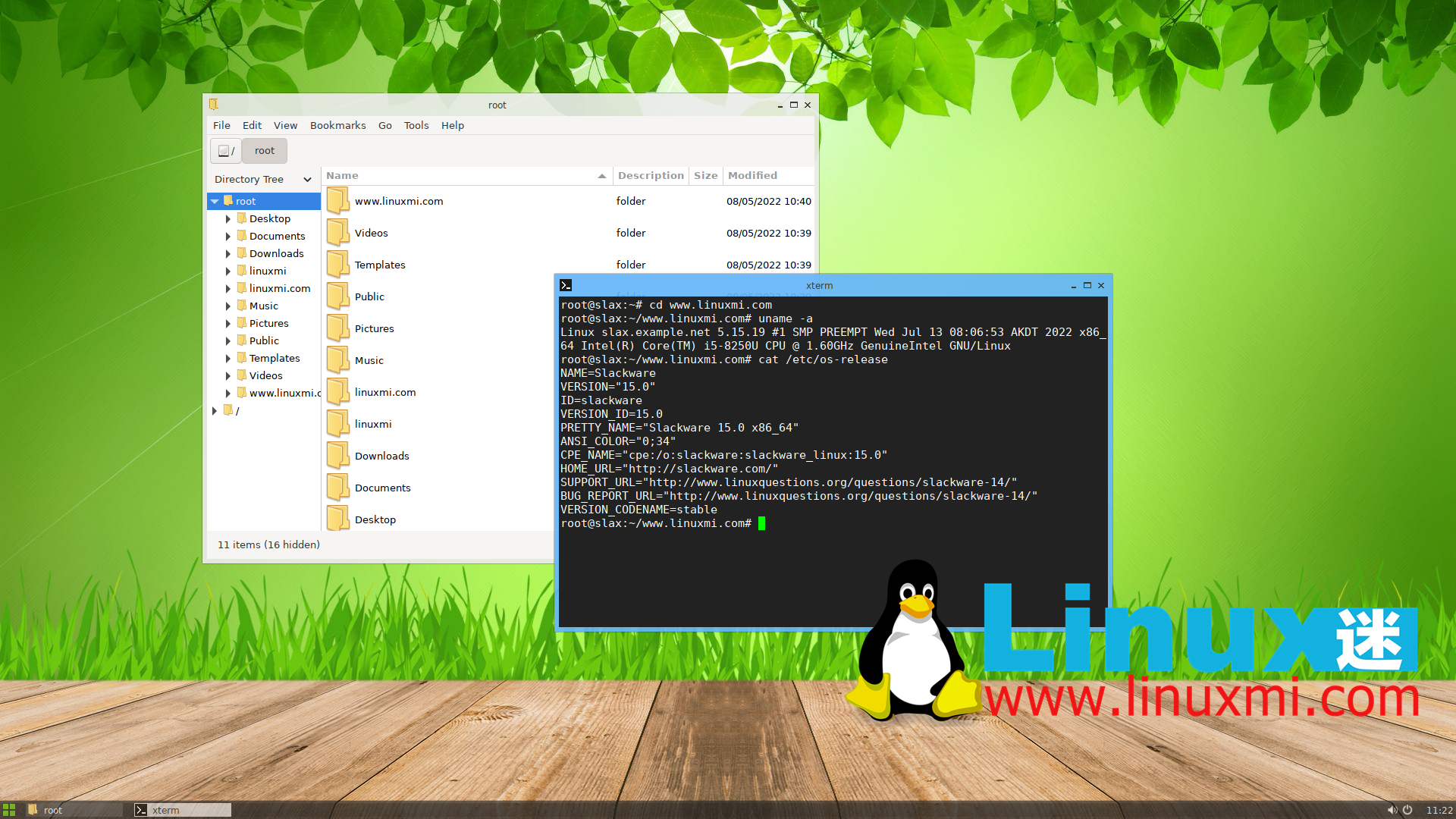Open the Public folder icon
1456x819 pixels.
(338, 295)
